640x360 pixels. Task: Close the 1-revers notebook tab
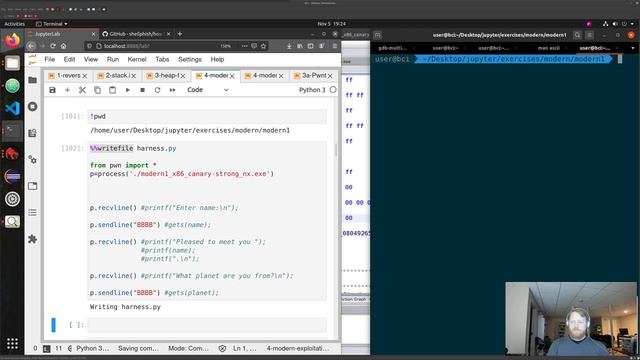click(x=84, y=76)
